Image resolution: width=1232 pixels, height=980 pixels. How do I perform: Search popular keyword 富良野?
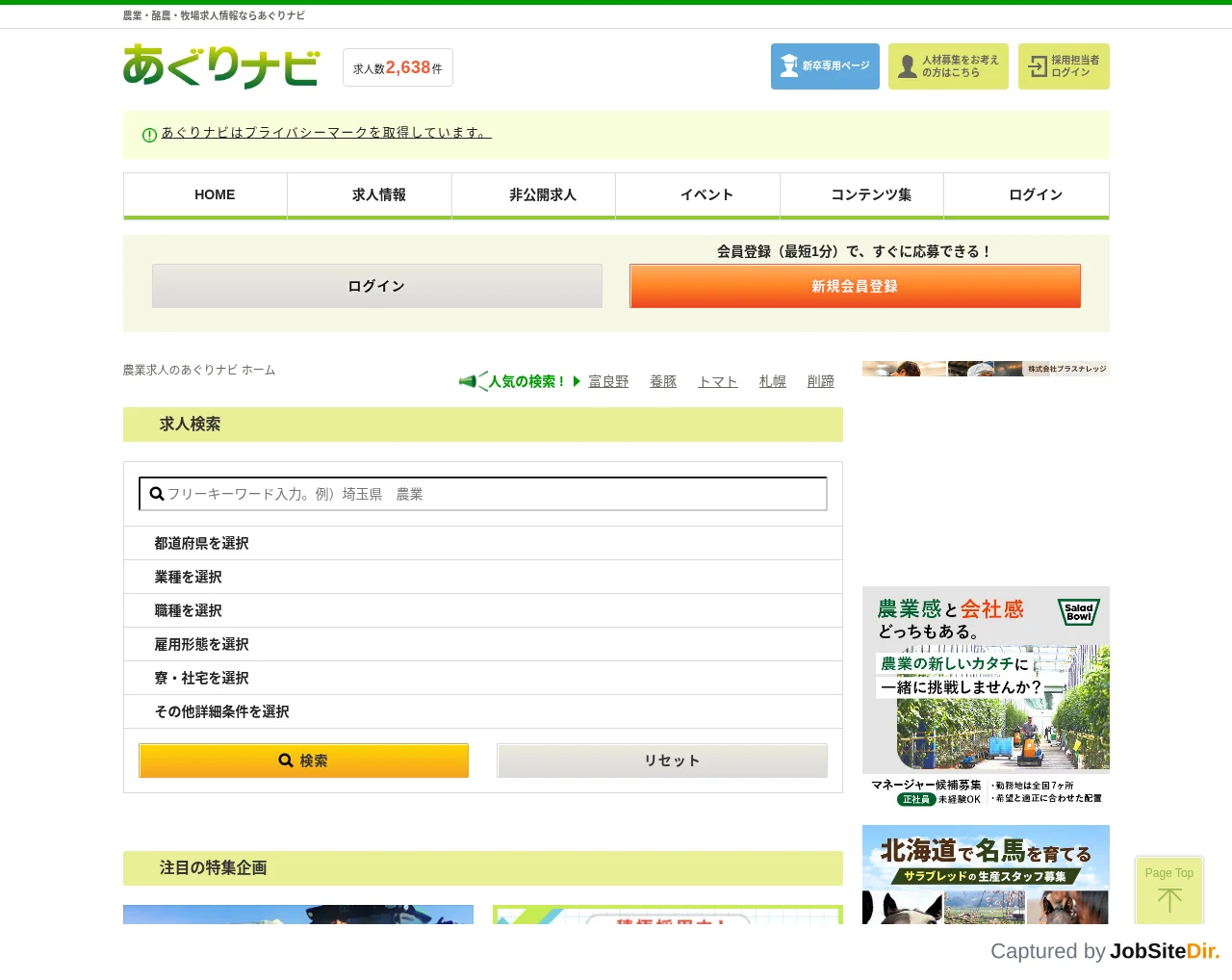tap(608, 381)
